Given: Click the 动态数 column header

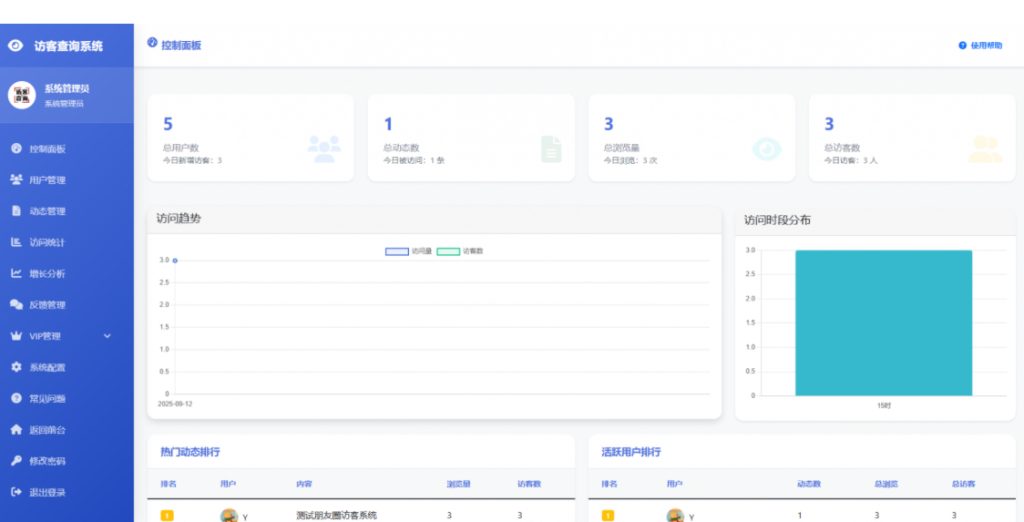Looking at the screenshot, I should [809, 484].
